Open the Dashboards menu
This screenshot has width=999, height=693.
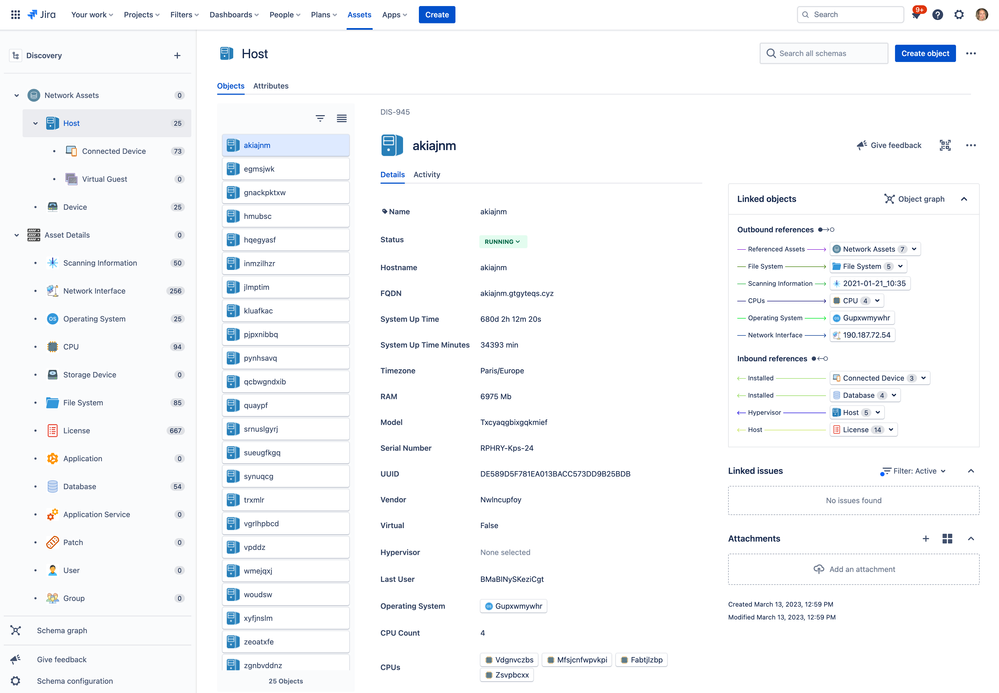[234, 15]
